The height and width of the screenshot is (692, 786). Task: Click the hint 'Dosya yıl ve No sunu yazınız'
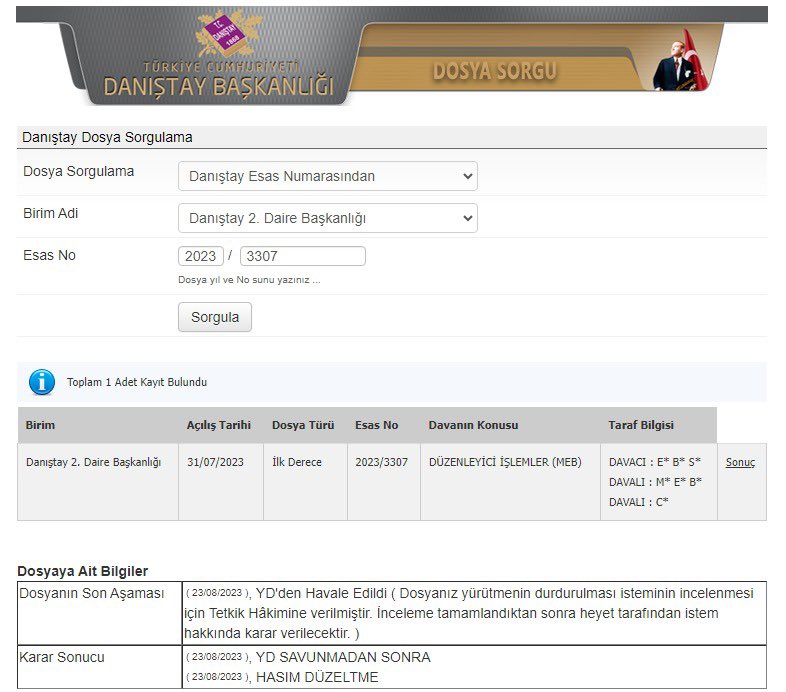[249, 280]
